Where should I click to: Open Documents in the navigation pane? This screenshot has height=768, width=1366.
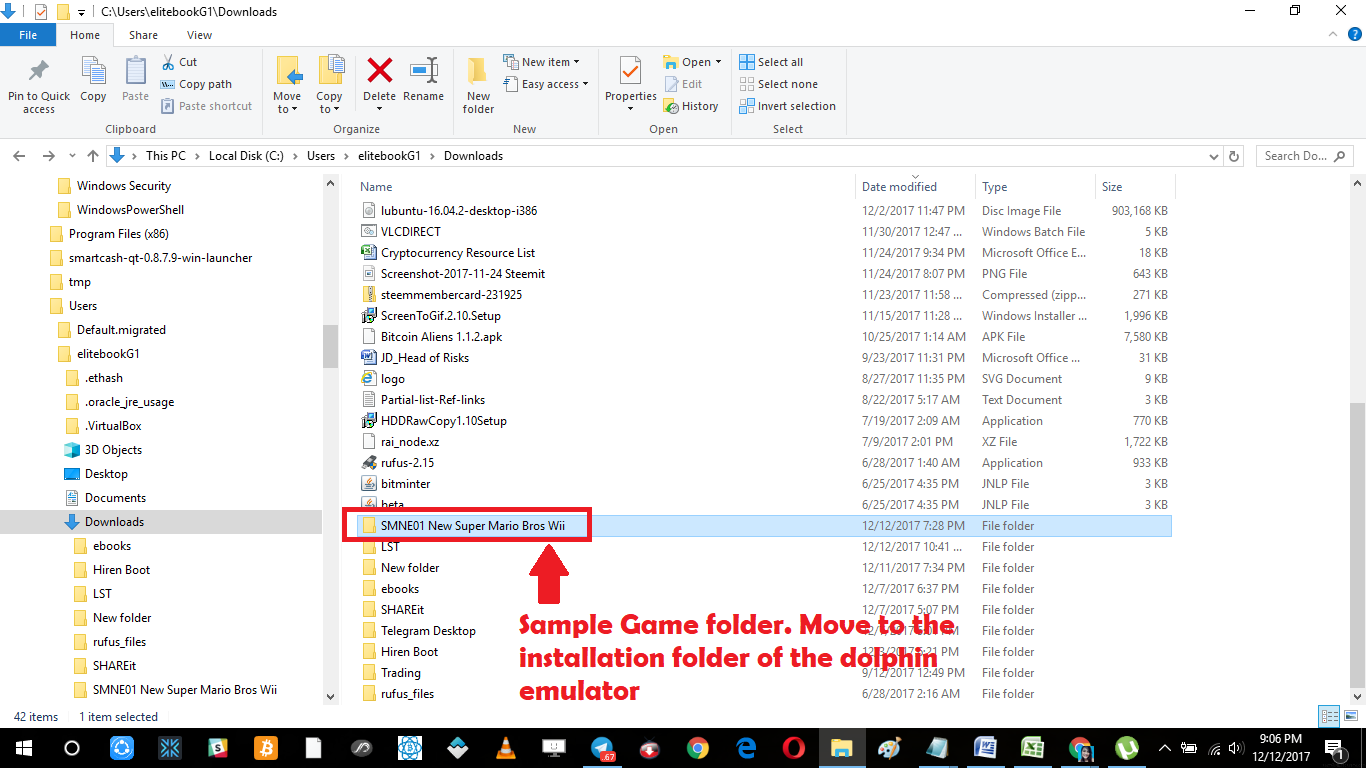click(x=115, y=498)
